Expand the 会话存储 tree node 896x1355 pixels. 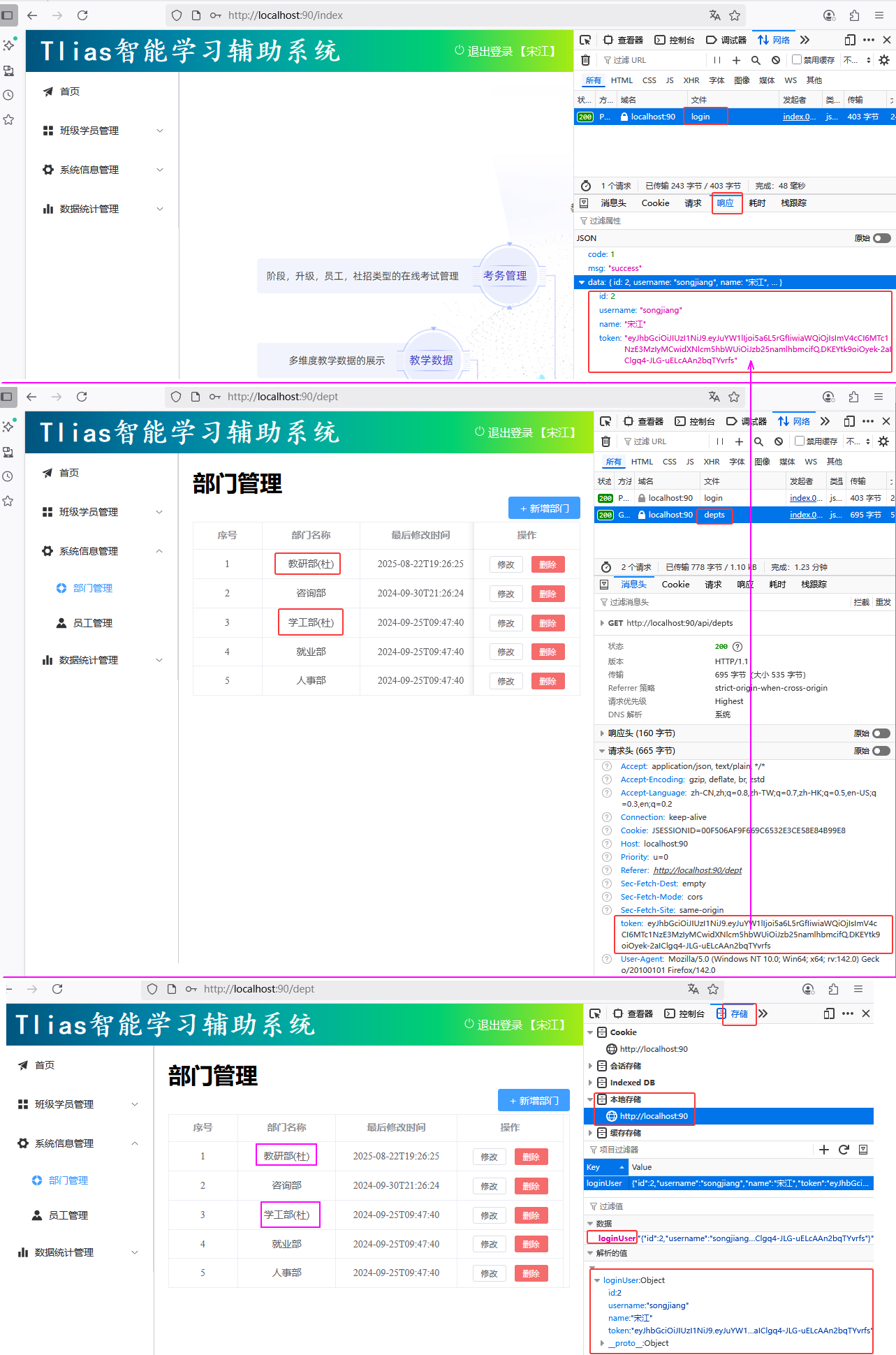click(591, 1066)
